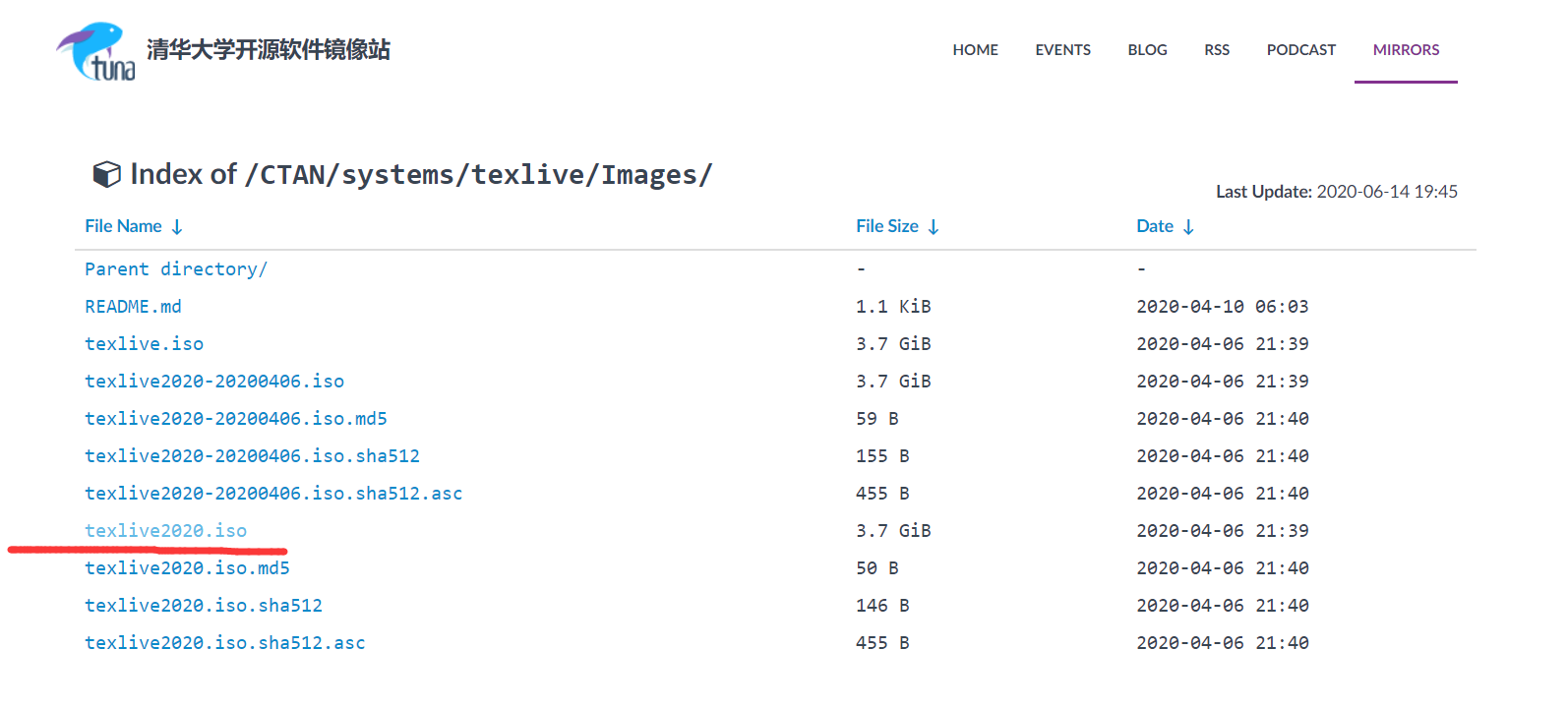The width and height of the screenshot is (1568, 709).
Task: Click the 1.1 KiB size of README.md
Action: pyautogui.click(x=893, y=307)
